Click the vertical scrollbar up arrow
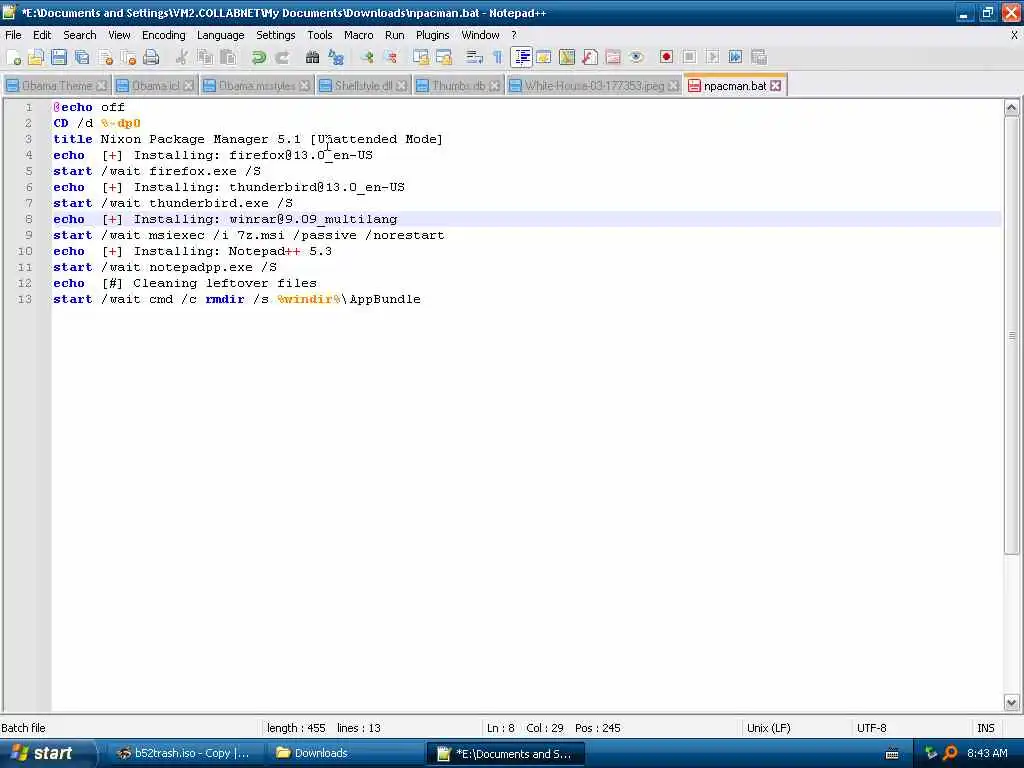1024x768 pixels. pyautogui.click(x=1012, y=108)
